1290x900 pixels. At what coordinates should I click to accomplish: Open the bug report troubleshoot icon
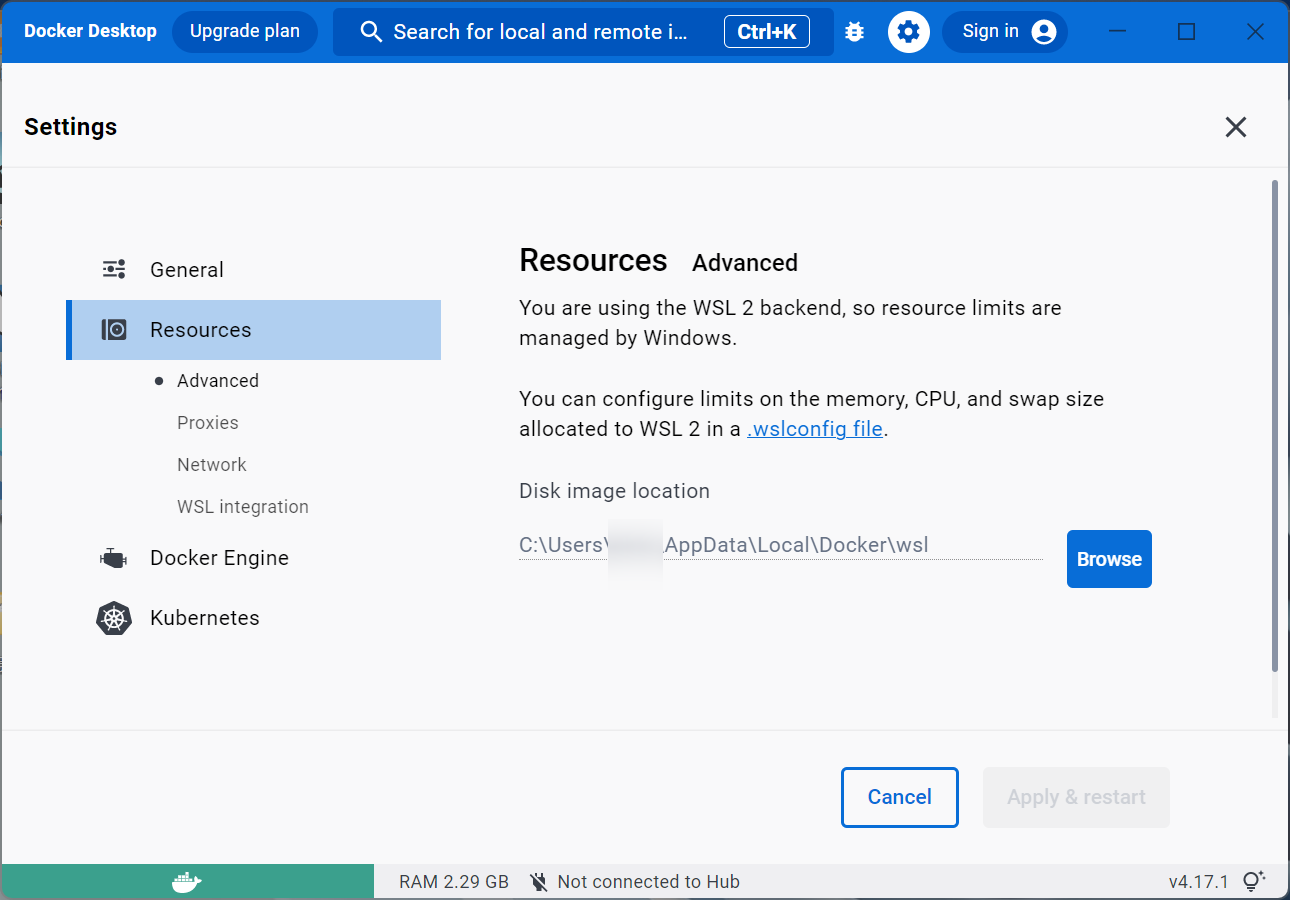pos(854,32)
